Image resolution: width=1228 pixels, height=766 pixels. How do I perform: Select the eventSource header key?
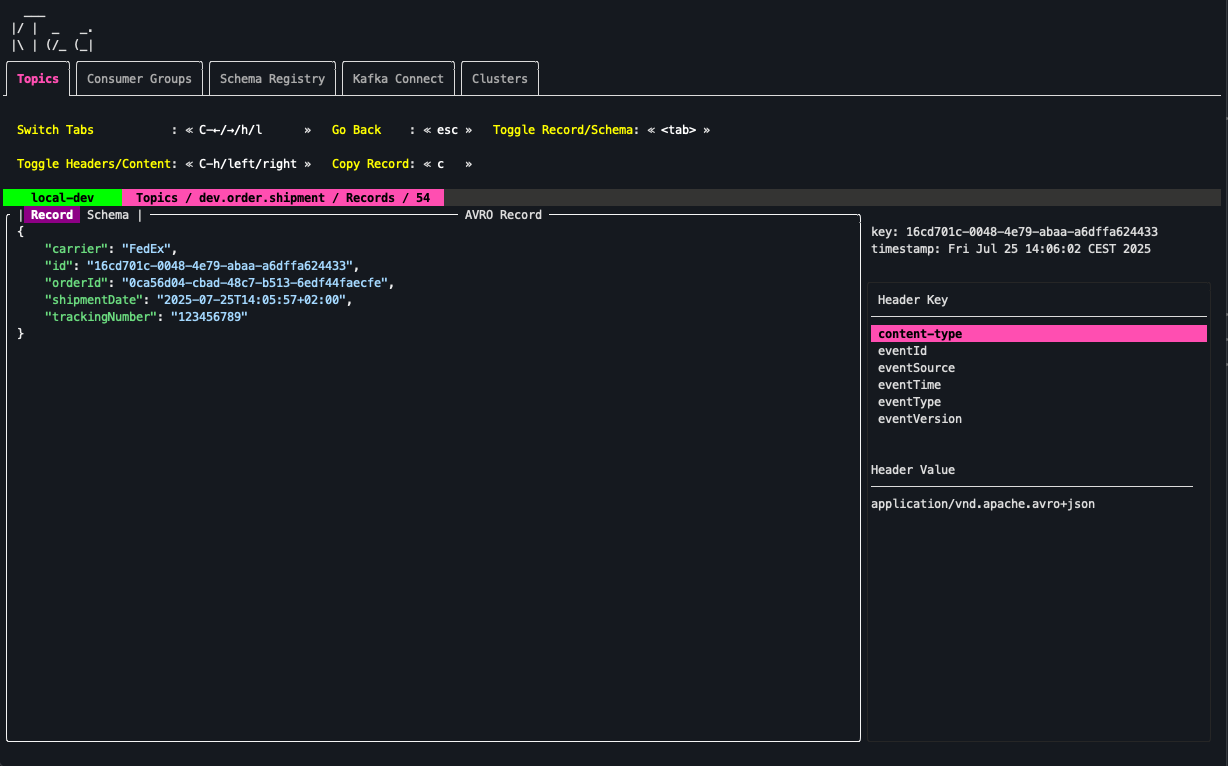(x=916, y=367)
